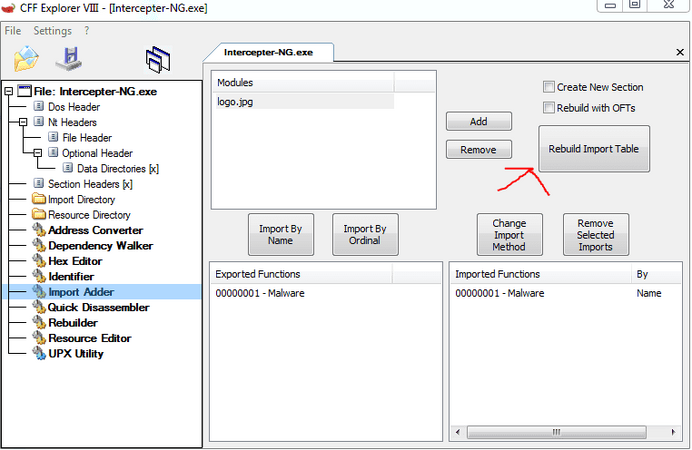Select the Optional Header node icon

[53, 153]
